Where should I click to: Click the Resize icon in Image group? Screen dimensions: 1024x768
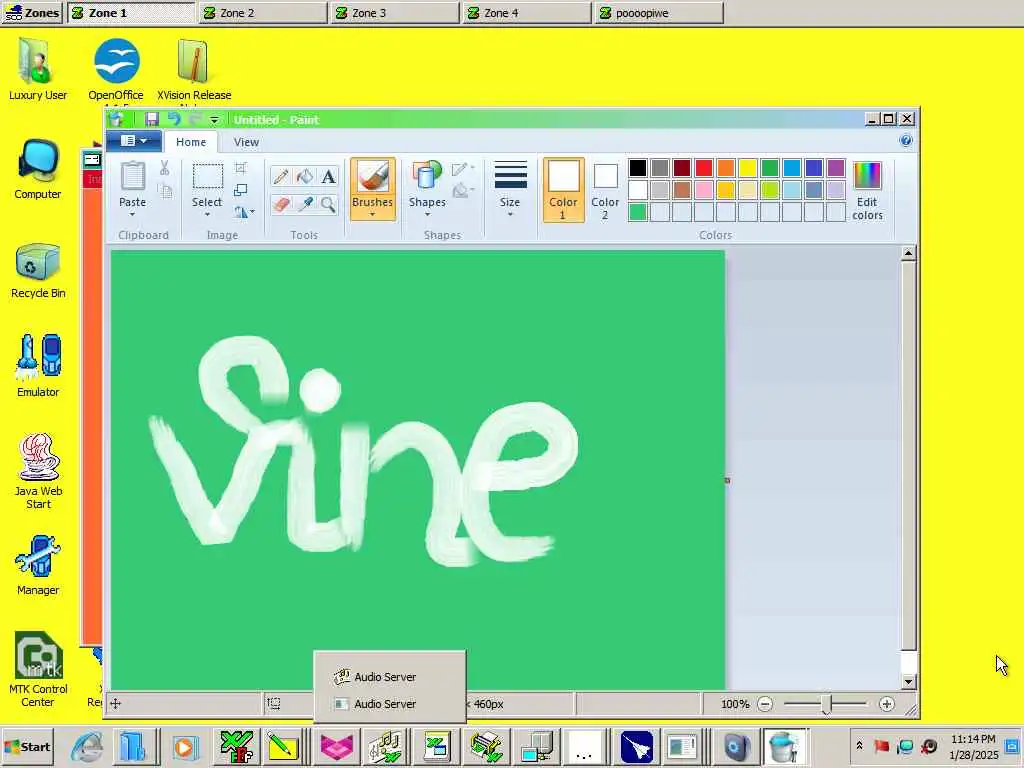pyautogui.click(x=240, y=189)
